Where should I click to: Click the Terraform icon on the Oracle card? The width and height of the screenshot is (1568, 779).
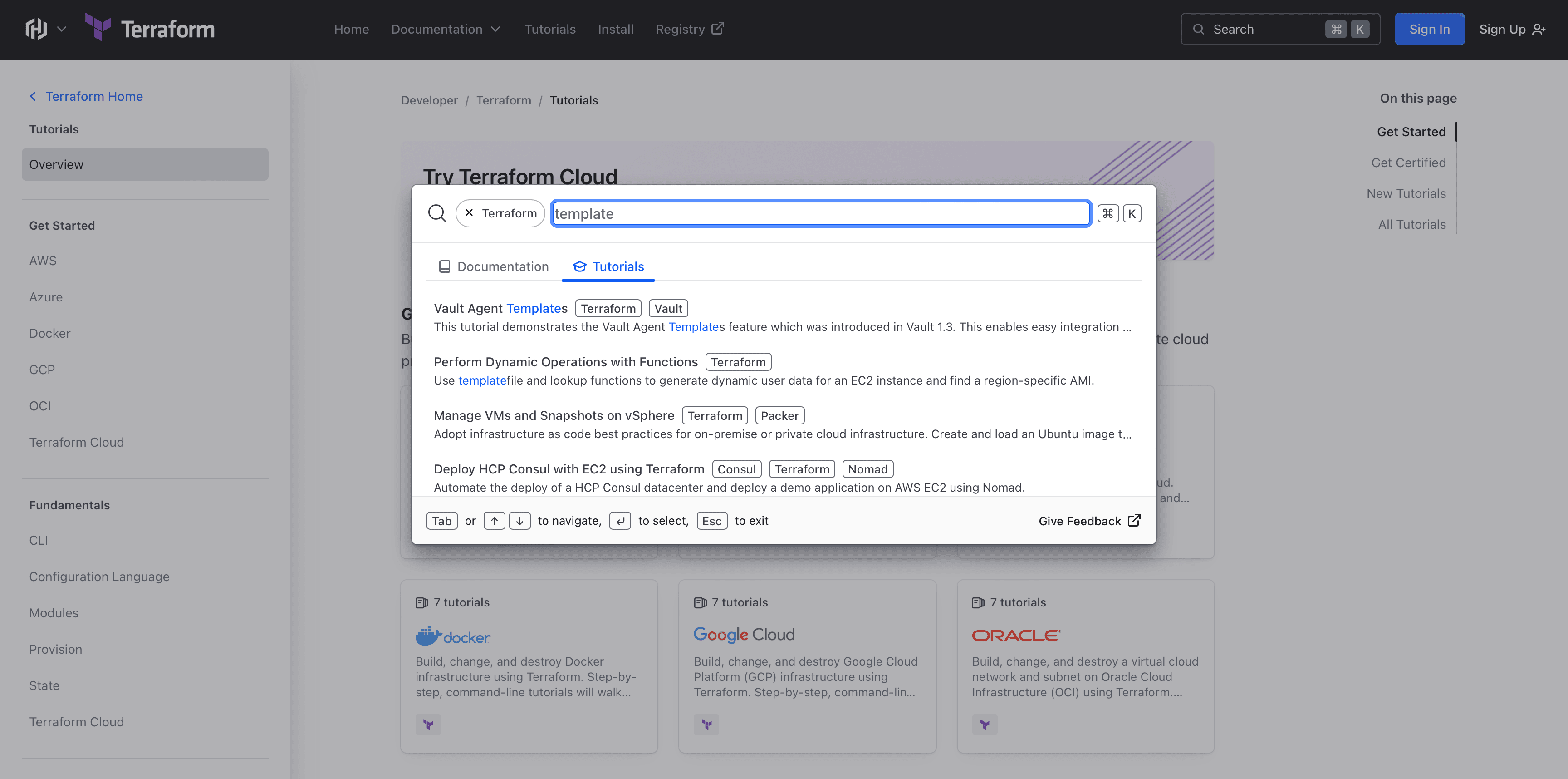(x=984, y=724)
